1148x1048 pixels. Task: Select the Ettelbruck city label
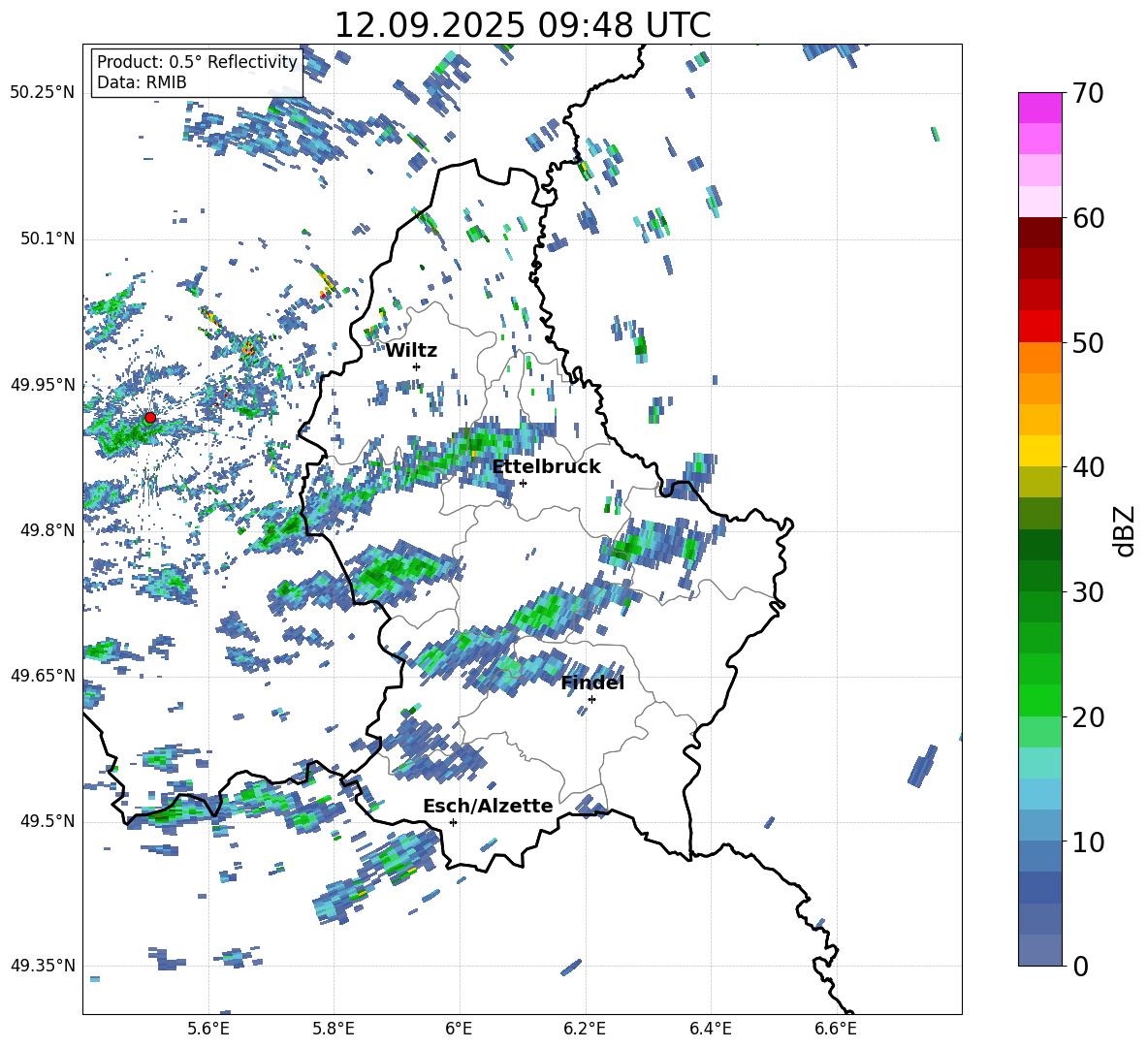(x=546, y=467)
